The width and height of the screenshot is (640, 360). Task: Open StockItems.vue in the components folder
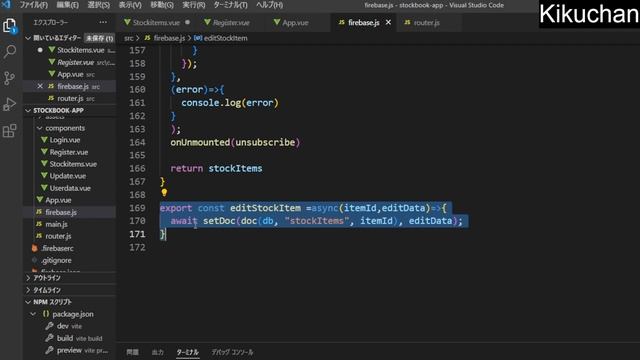tap(73, 164)
